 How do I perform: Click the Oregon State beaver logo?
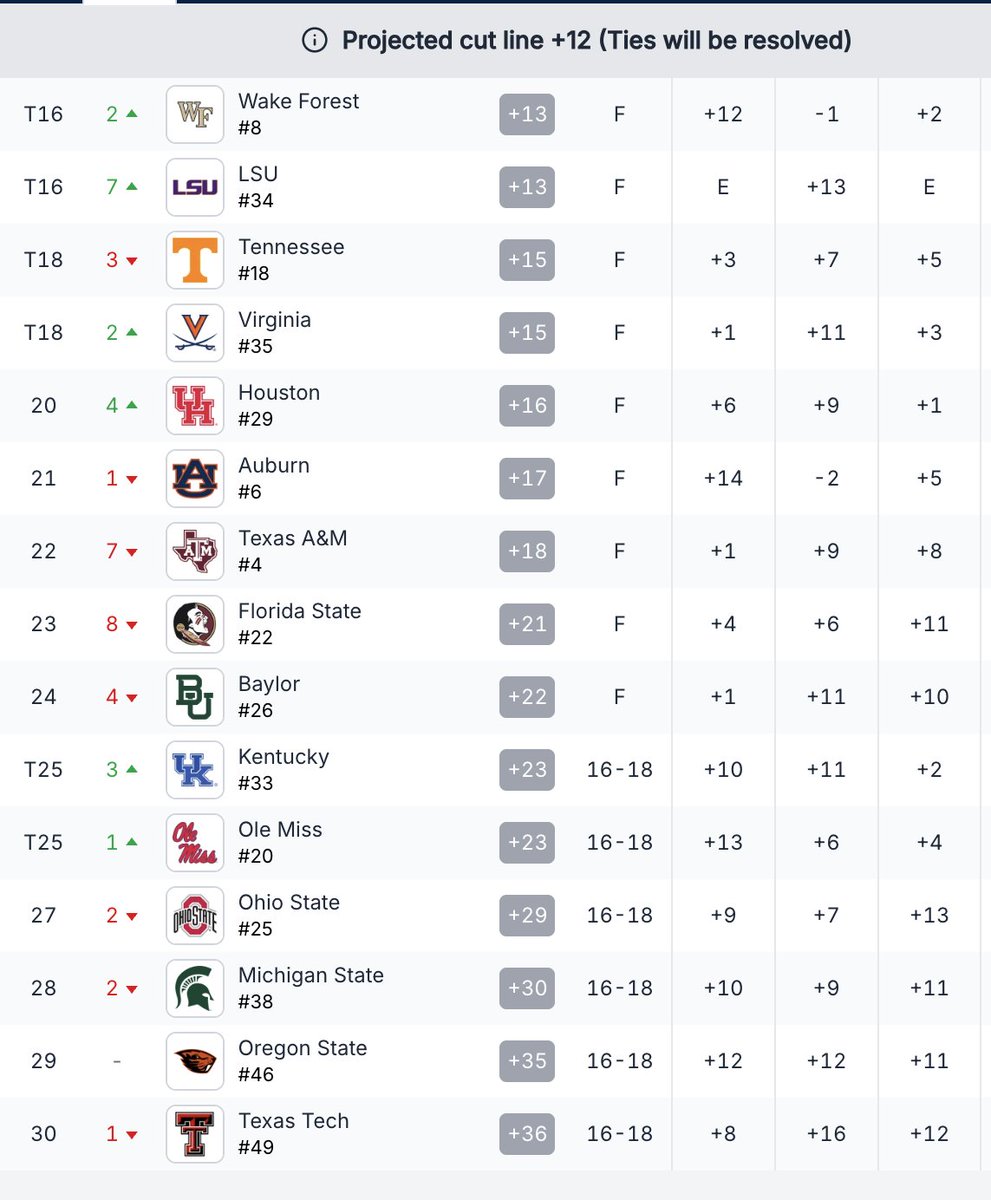click(195, 1061)
